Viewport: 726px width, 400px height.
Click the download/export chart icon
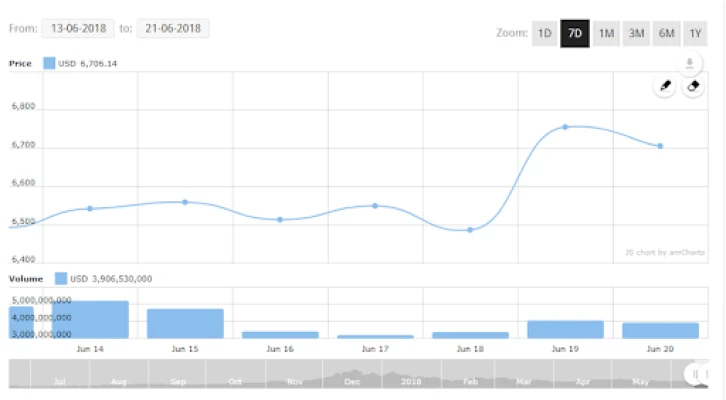click(689, 64)
